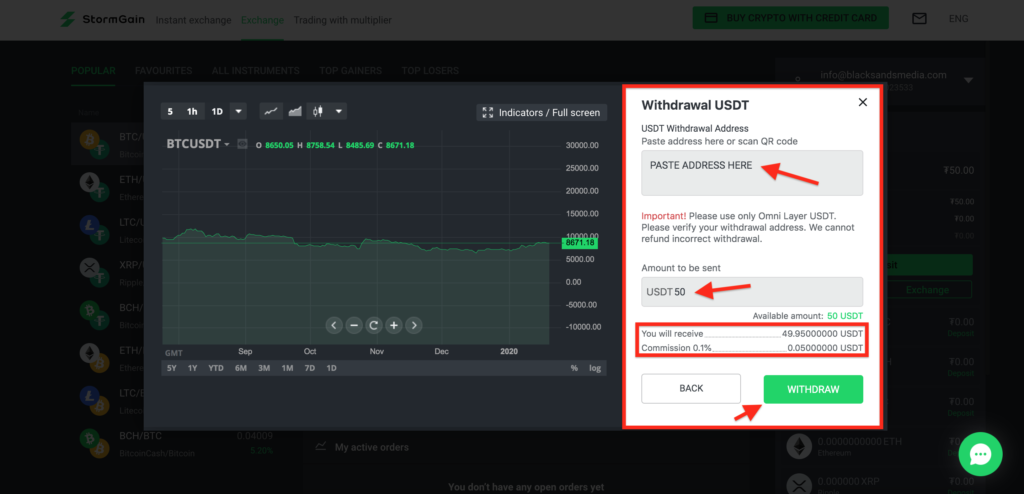Click the account email info@blacksandsmedia.com
The height and width of the screenshot is (494, 1024).
tap(883, 75)
